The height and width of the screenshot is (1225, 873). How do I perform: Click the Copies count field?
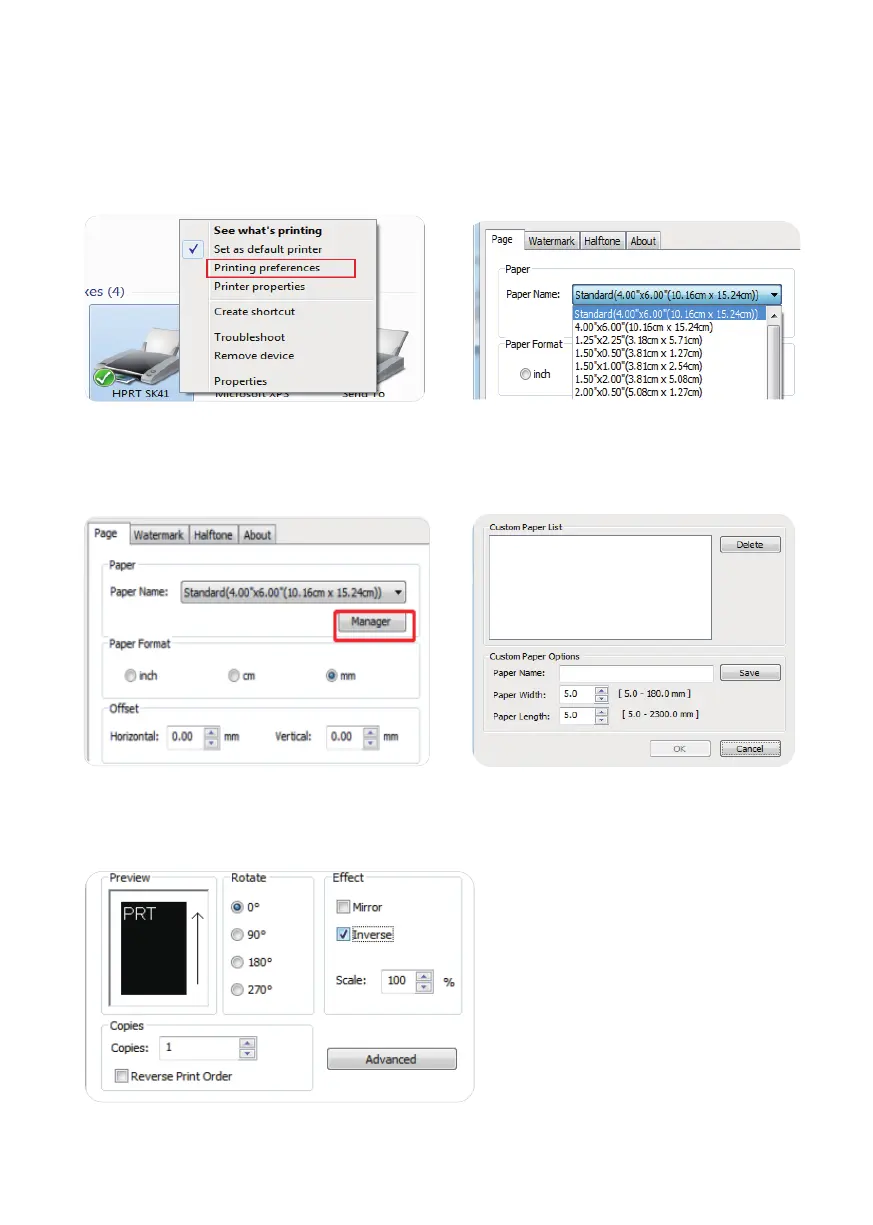[x=197, y=1048]
